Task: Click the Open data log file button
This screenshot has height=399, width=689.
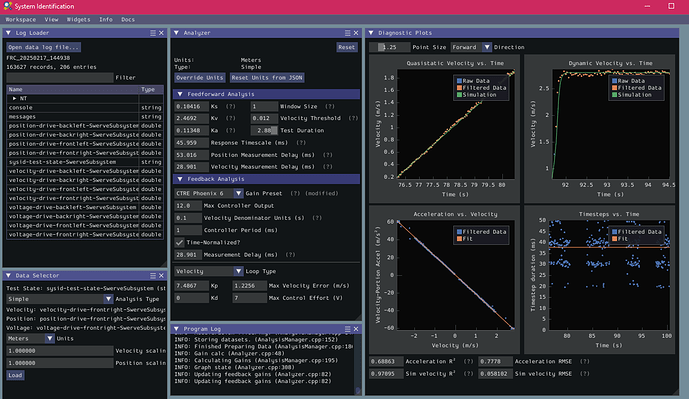Action: pos(44,47)
